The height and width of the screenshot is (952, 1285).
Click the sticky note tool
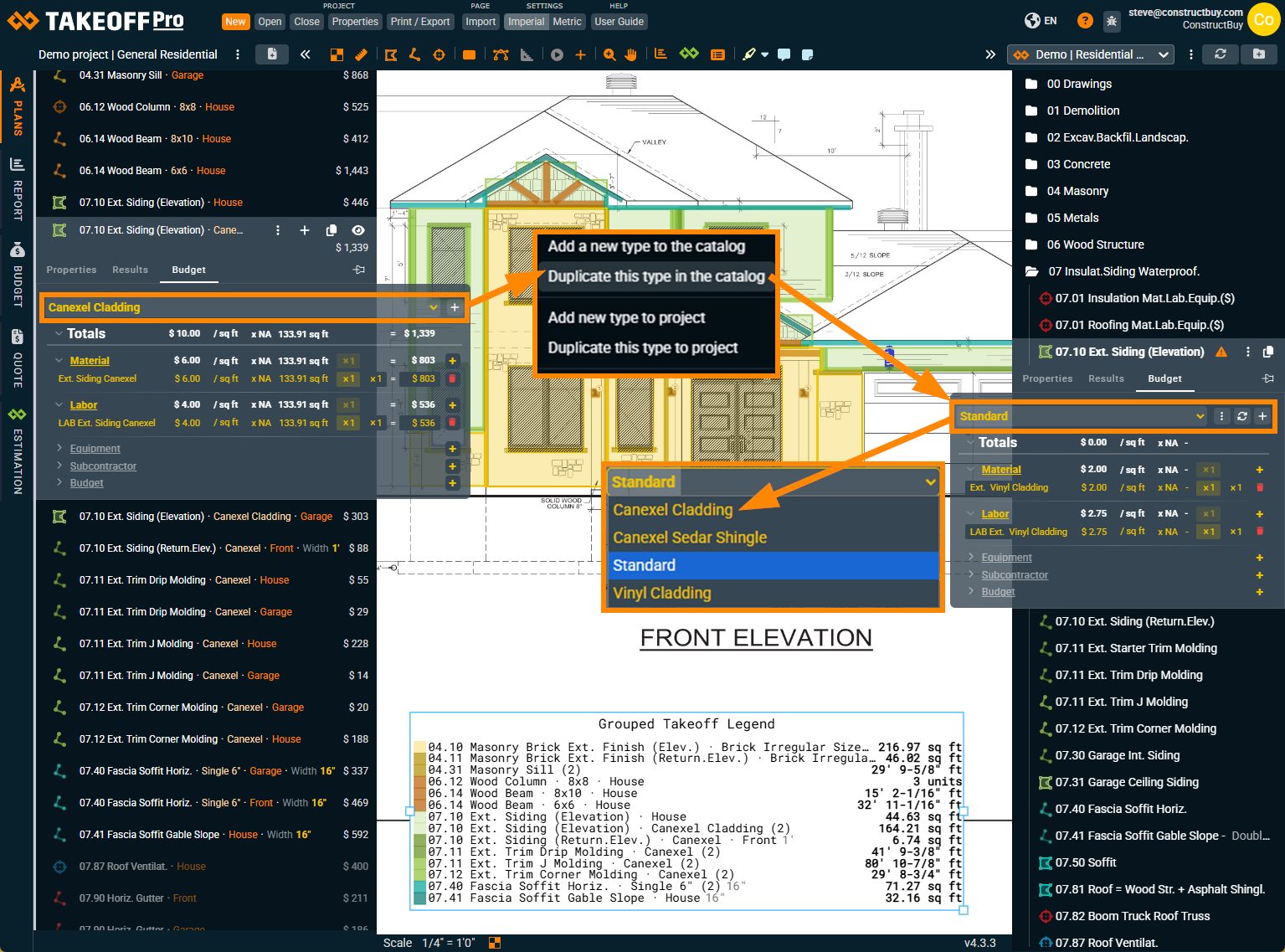(807, 54)
